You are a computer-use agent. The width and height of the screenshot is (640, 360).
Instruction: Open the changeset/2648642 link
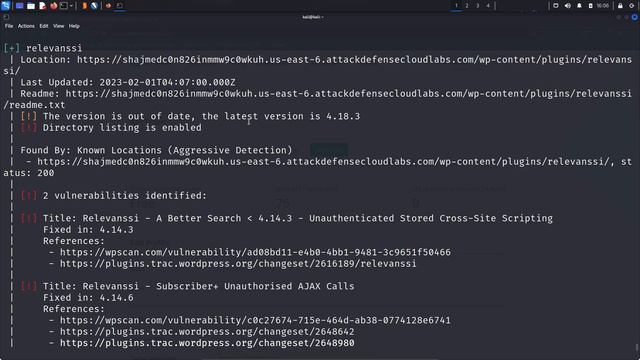[x=207, y=332]
